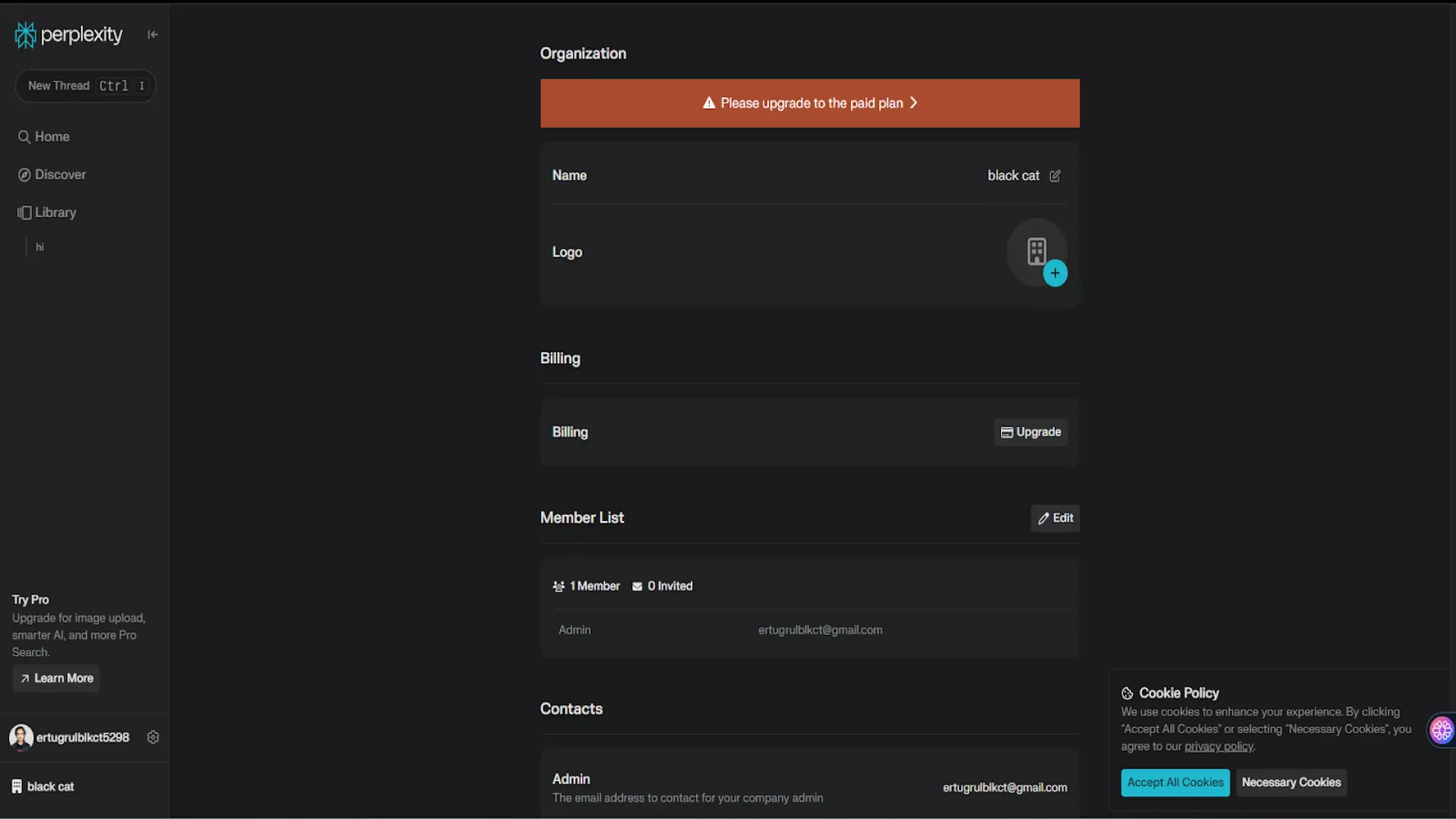Image resolution: width=1456 pixels, height=819 pixels.
Task: Click the pencil icon next to black cat name
Action: [x=1055, y=176]
